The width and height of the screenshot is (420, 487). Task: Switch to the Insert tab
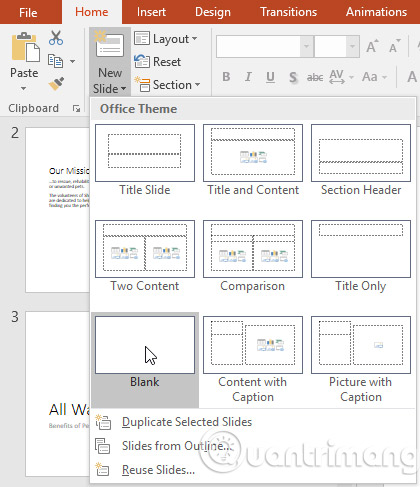point(151,12)
